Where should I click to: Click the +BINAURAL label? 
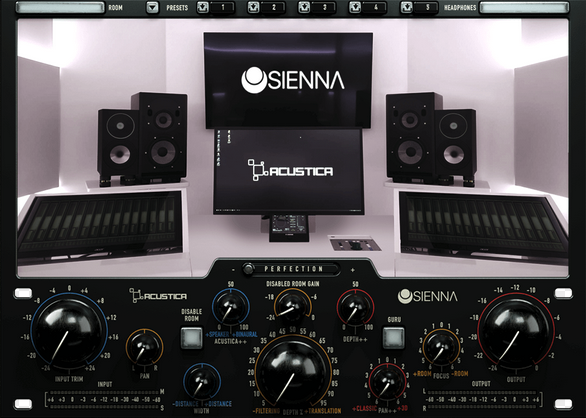[245, 334]
